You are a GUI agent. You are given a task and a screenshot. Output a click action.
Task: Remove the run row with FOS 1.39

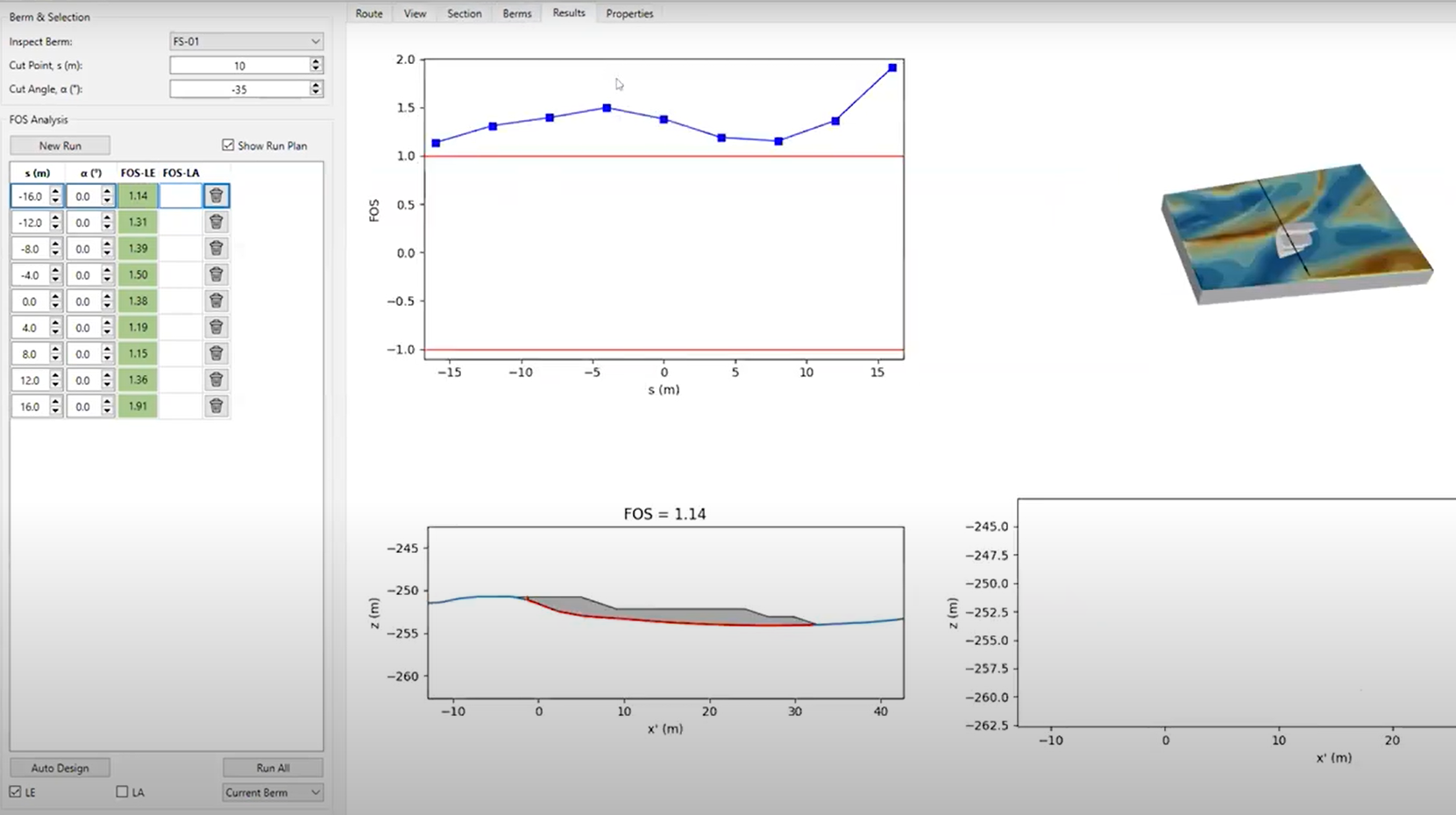pyautogui.click(x=217, y=249)
